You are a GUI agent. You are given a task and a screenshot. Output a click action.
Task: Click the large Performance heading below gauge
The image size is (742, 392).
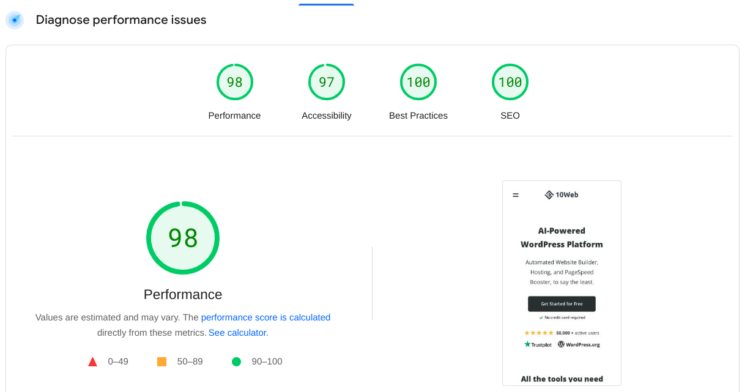(183, 294)
